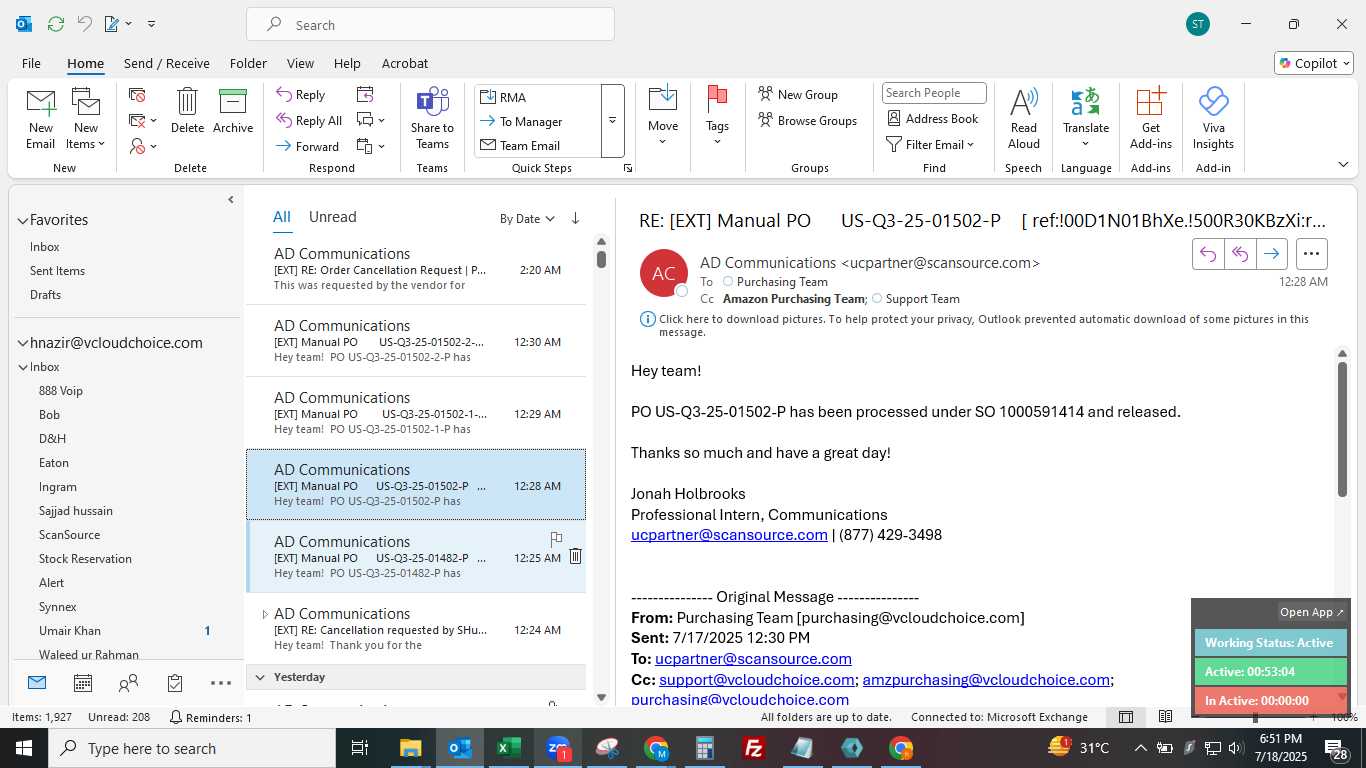Open Viva Insights

1213,118
